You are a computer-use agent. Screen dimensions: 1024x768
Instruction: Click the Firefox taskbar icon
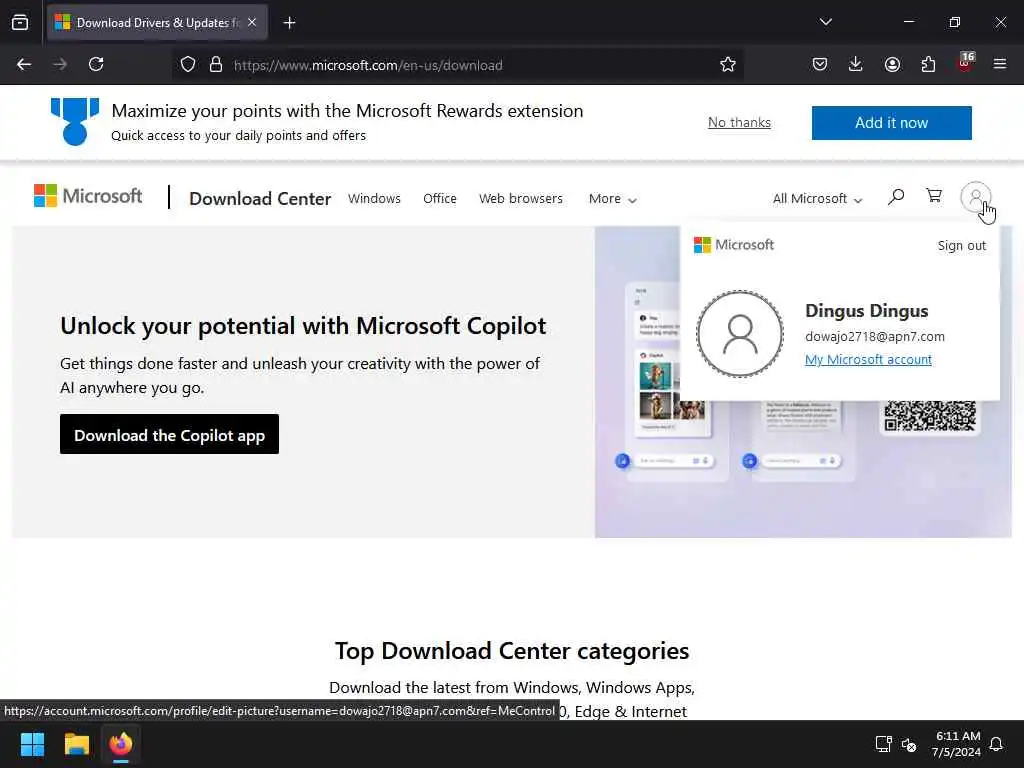point(121,744)
